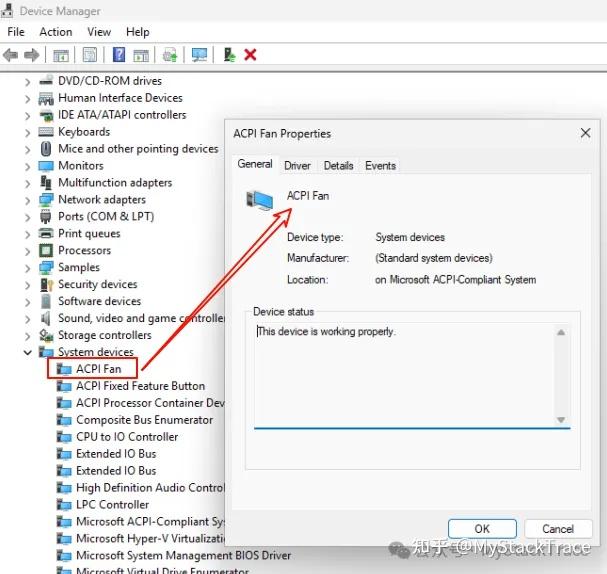Open the Action menu
Viewport: 607px width, 574px height.
[56, 32]
